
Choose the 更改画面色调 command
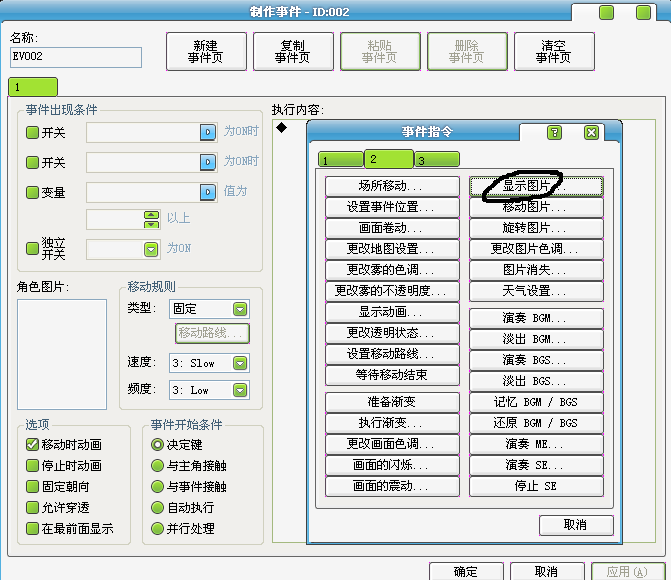click(392, 443)
